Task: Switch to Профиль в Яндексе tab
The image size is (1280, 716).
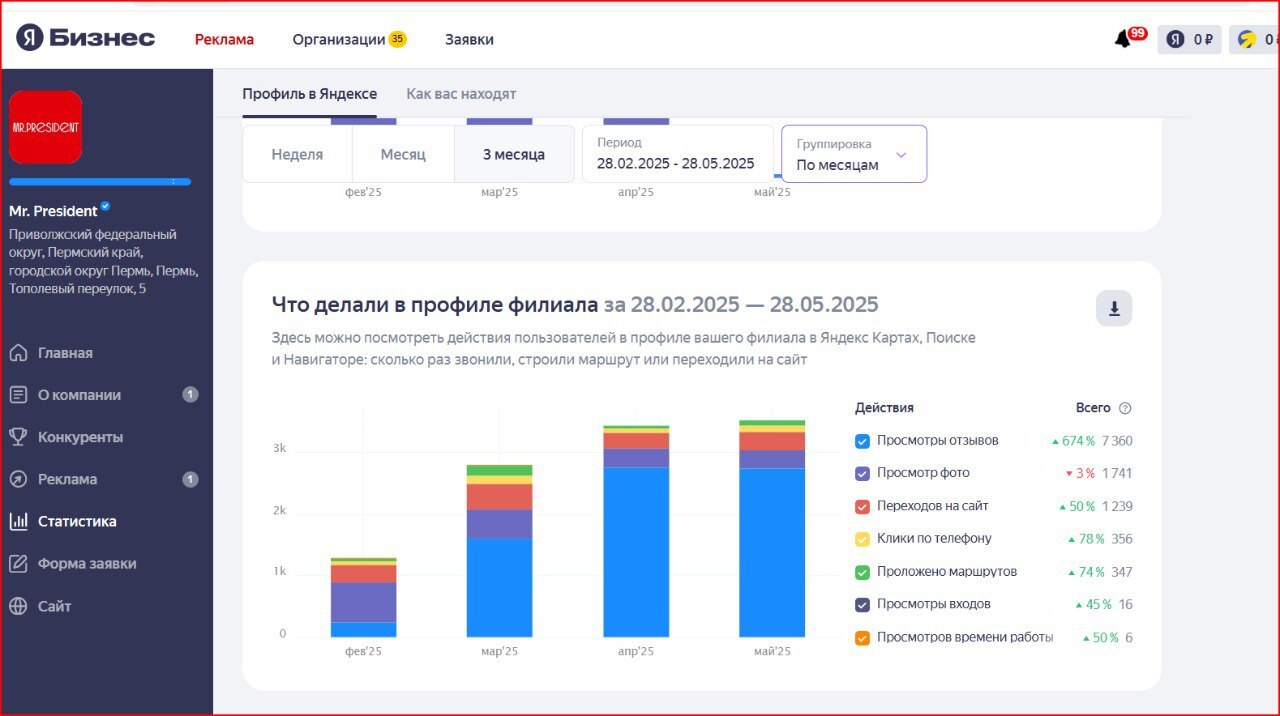Action: pos(309,94)
